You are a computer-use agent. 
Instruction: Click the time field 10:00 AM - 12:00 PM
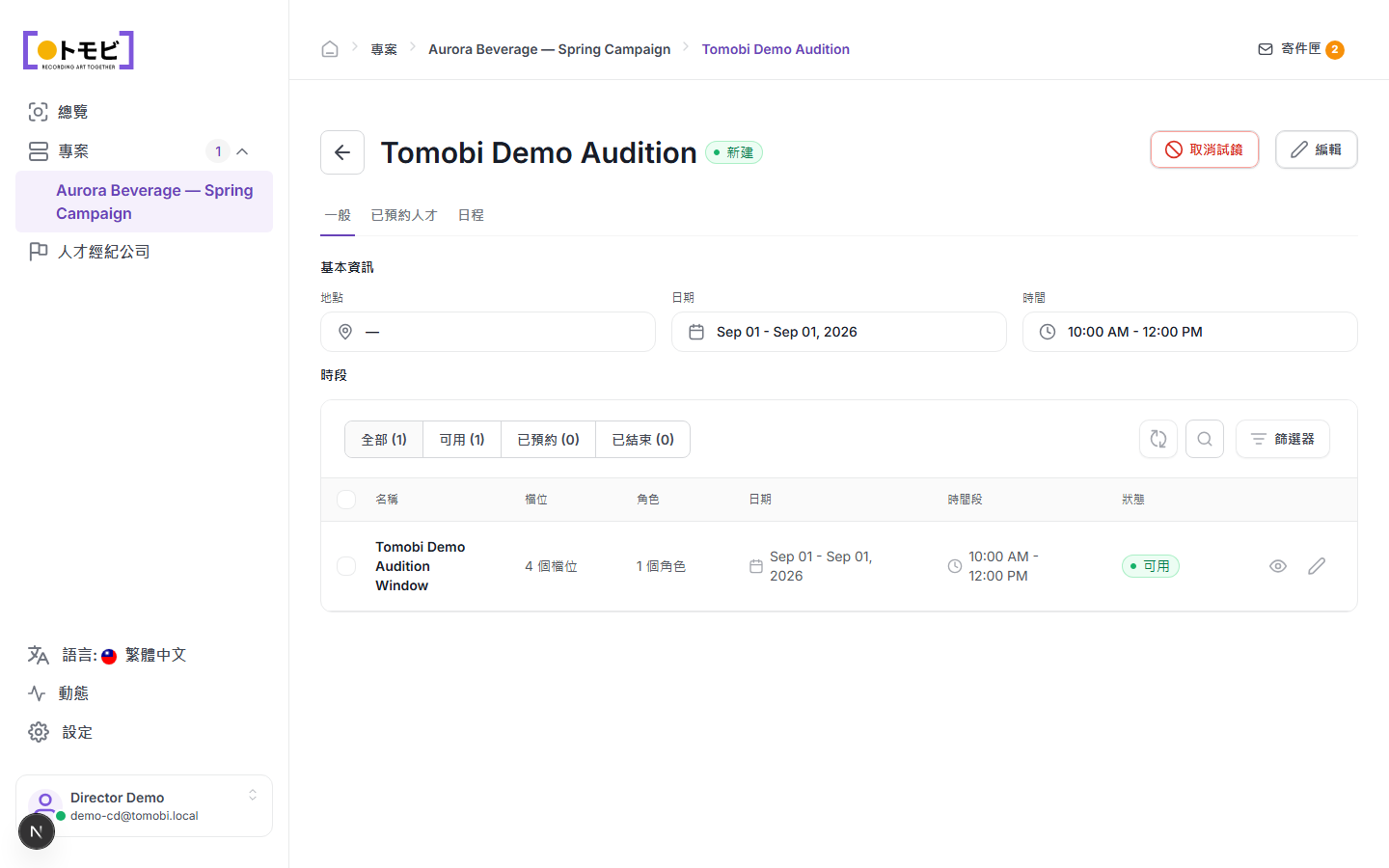[1190, 332]
